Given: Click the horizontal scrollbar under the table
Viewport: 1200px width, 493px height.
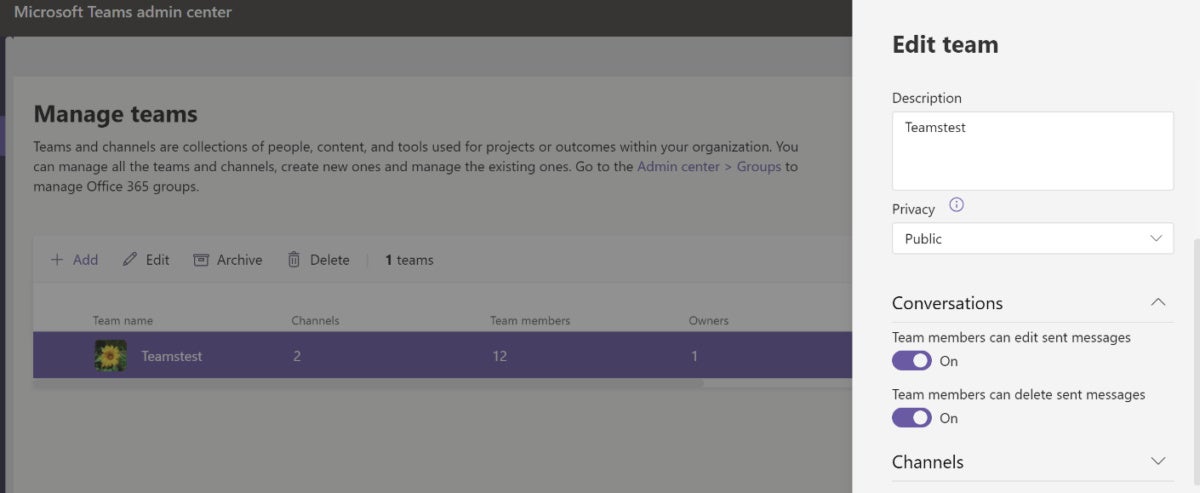Looking at the screenshot, I should pyautogui.click(x=368, y=383).
